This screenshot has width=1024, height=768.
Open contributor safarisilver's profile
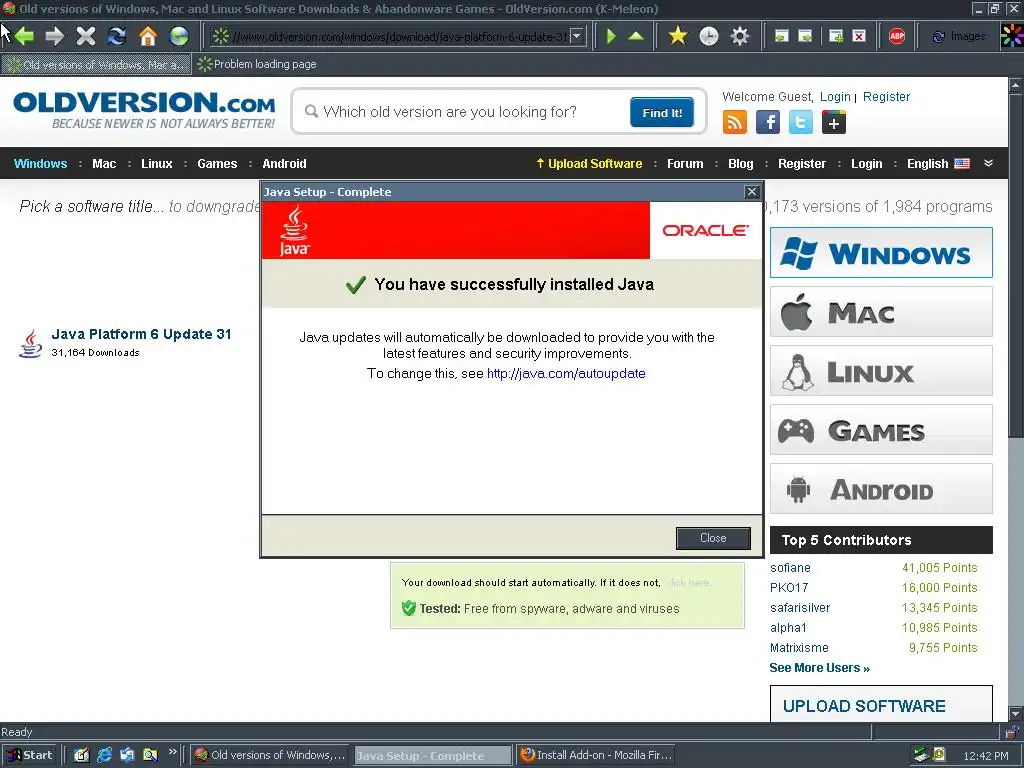pos(800,607)
